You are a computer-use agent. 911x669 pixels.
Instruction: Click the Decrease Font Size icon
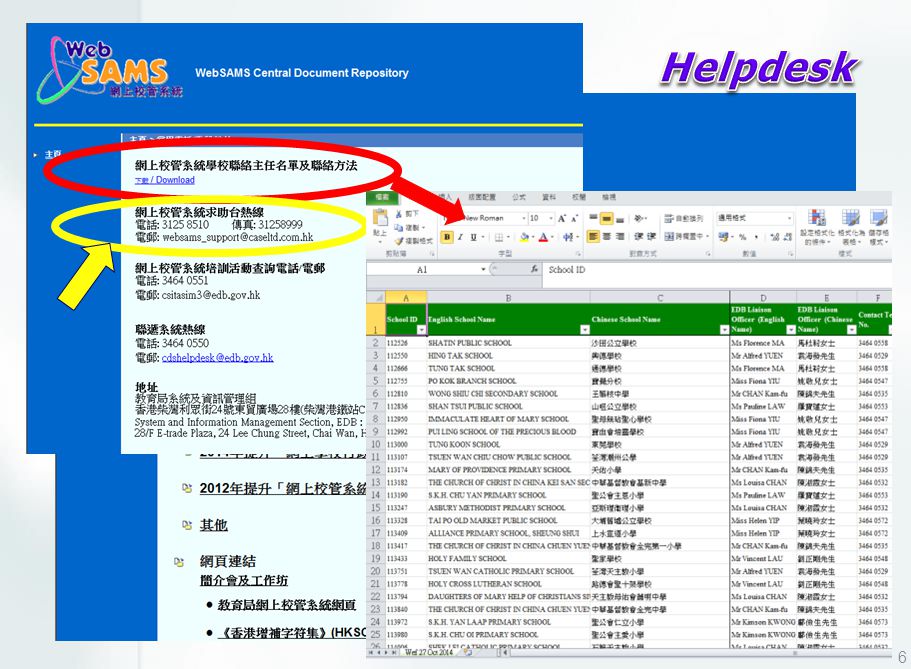(x=574, y=219)
